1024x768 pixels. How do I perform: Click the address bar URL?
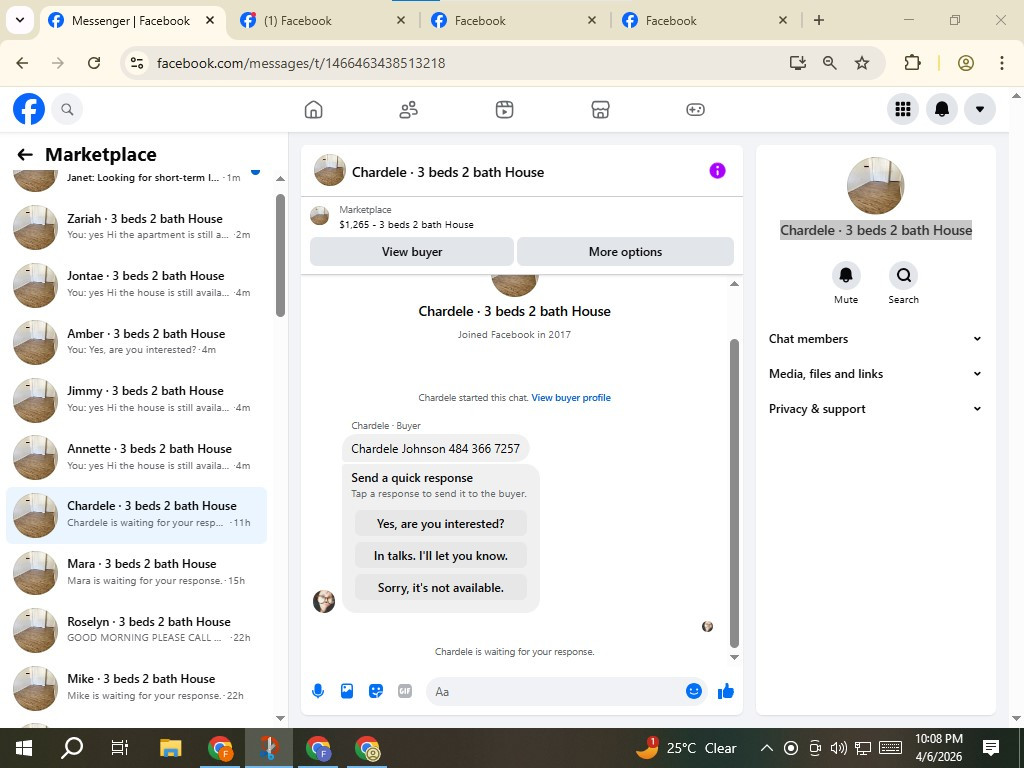pos(301,63)
